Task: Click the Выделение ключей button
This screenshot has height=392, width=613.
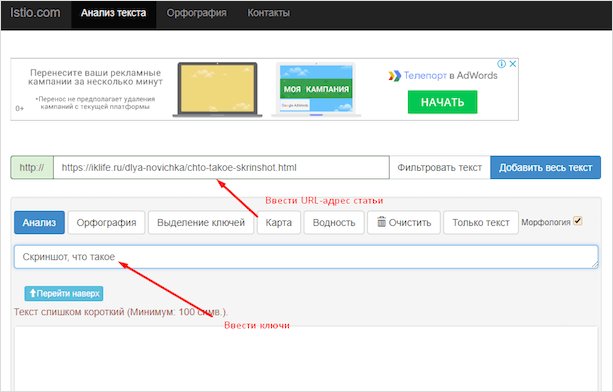Action: (x=201, y=223)
